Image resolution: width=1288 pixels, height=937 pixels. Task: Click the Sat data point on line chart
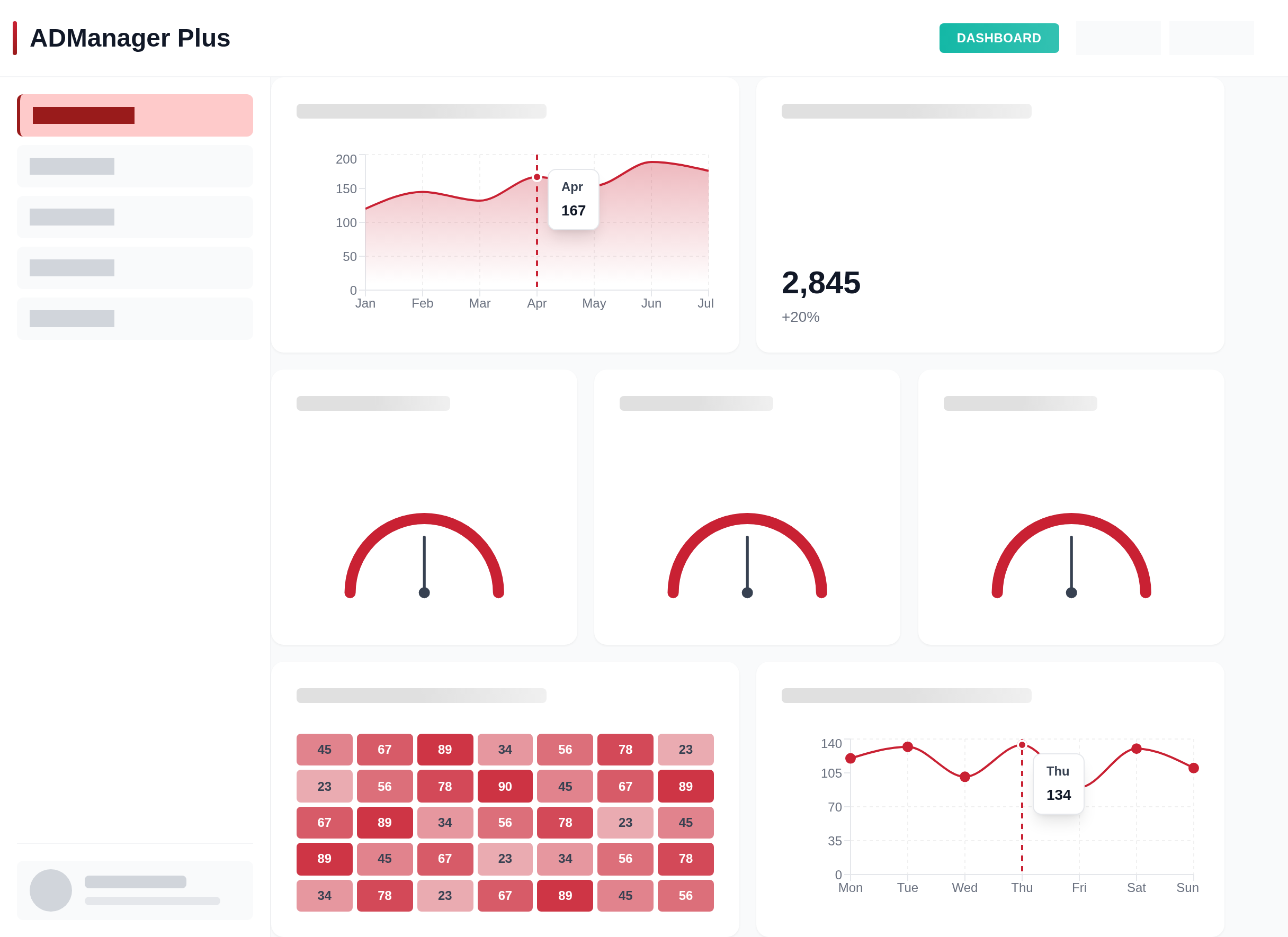[x=1136, y=749]
